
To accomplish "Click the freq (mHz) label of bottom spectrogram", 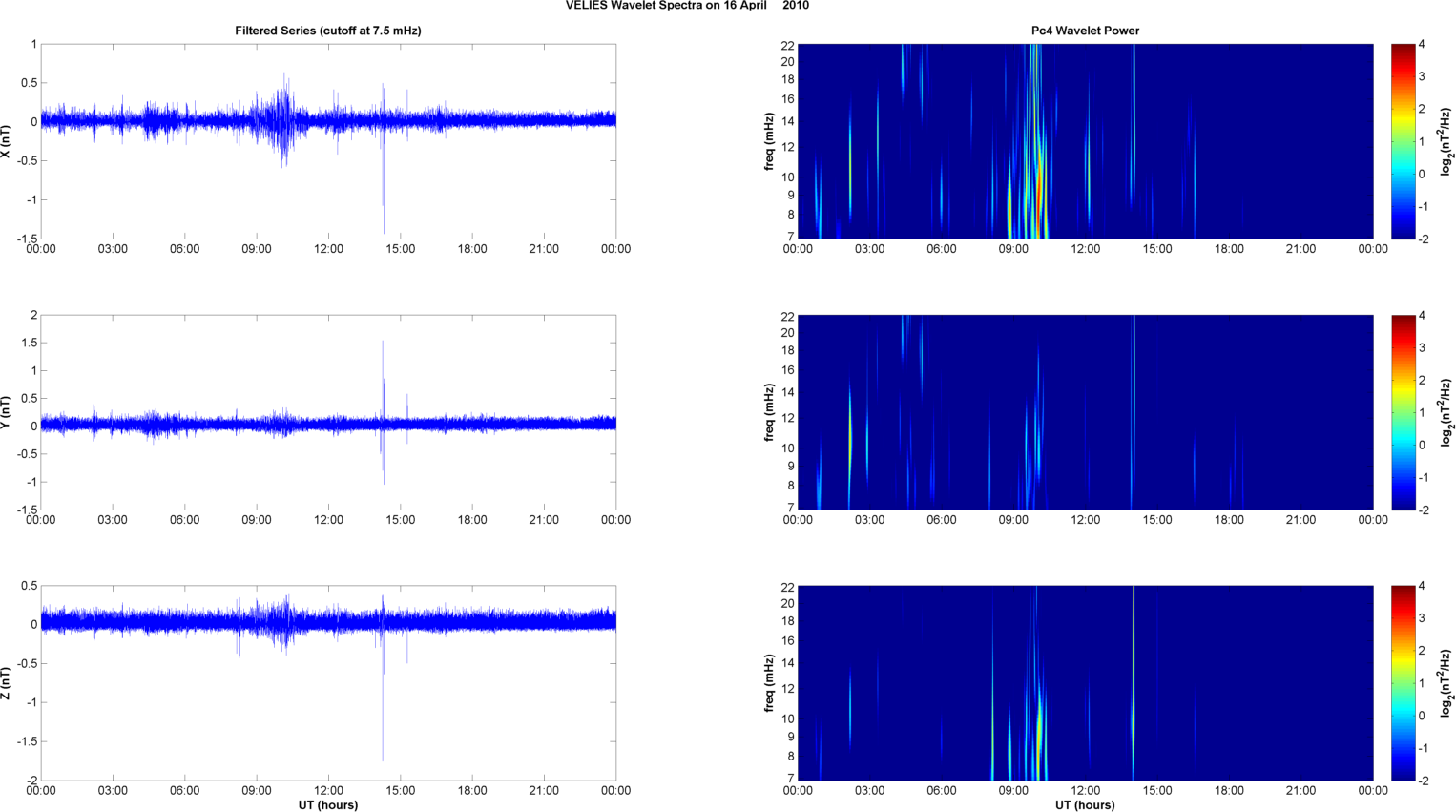I will [x=769, y=683].
